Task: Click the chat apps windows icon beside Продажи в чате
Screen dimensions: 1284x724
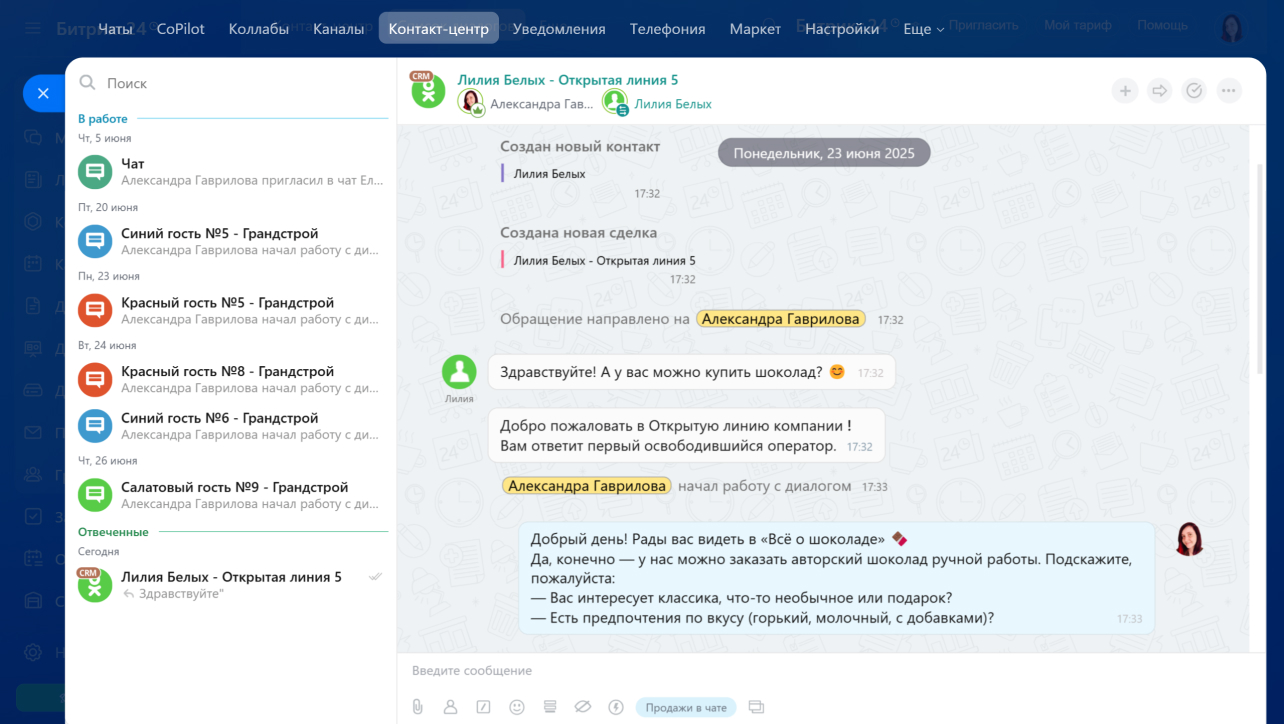Action: 756,707
